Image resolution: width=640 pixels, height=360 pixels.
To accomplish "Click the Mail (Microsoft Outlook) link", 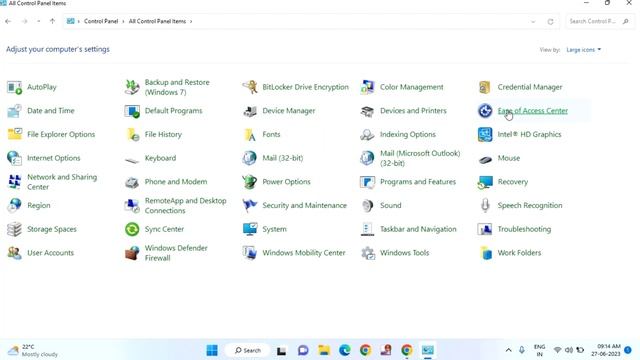I will coord(420,158).
